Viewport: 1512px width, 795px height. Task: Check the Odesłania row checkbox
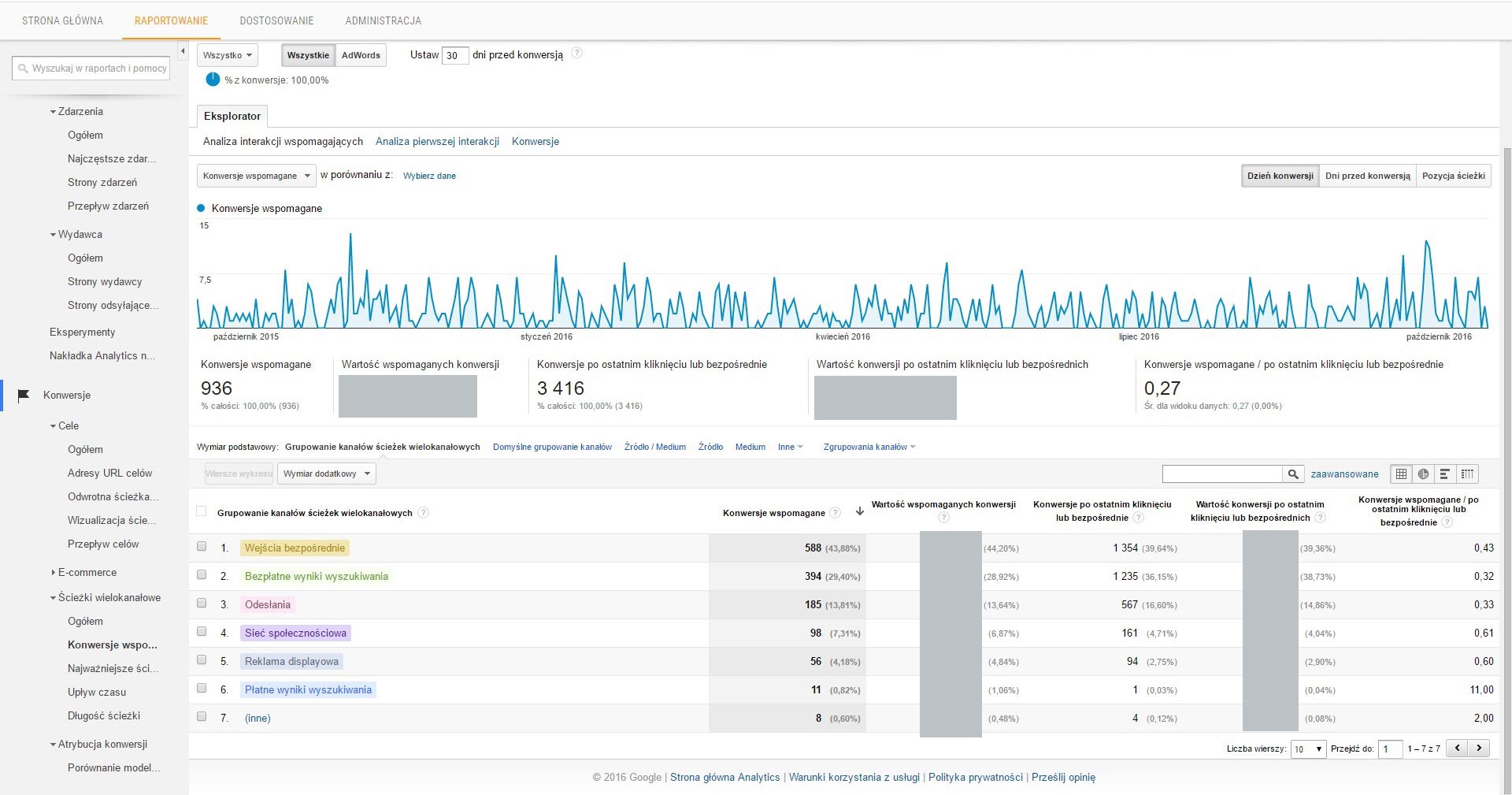[x=202, y=603]
